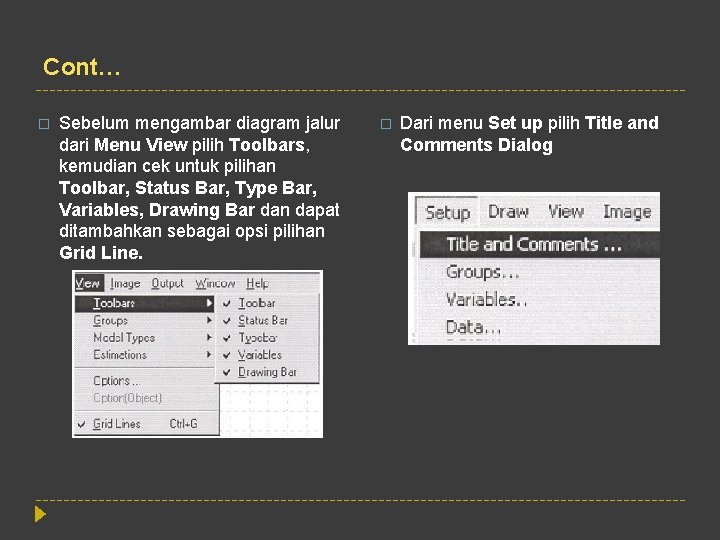Click the Cont… slide title

click(81, 67)
